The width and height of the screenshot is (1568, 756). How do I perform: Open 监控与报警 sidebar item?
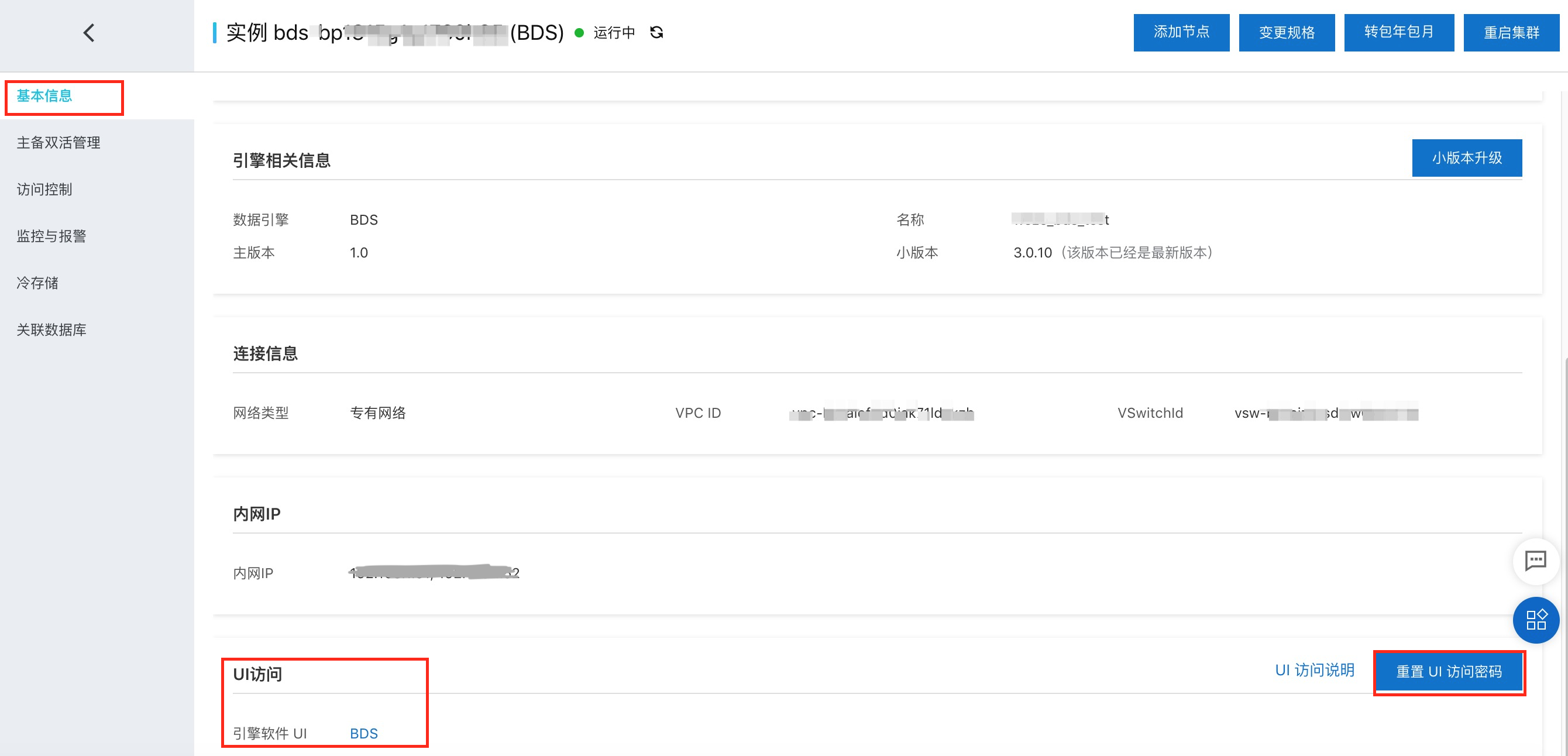[x=51, y=236]
